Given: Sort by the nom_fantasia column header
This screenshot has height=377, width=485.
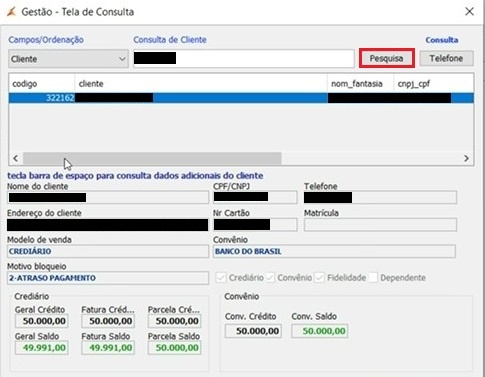Looking at the screenshot, I should [x=360, y=84].
